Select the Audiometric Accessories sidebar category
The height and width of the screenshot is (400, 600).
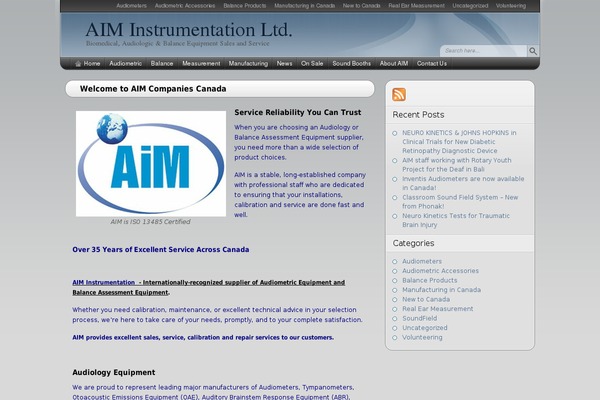440,271
